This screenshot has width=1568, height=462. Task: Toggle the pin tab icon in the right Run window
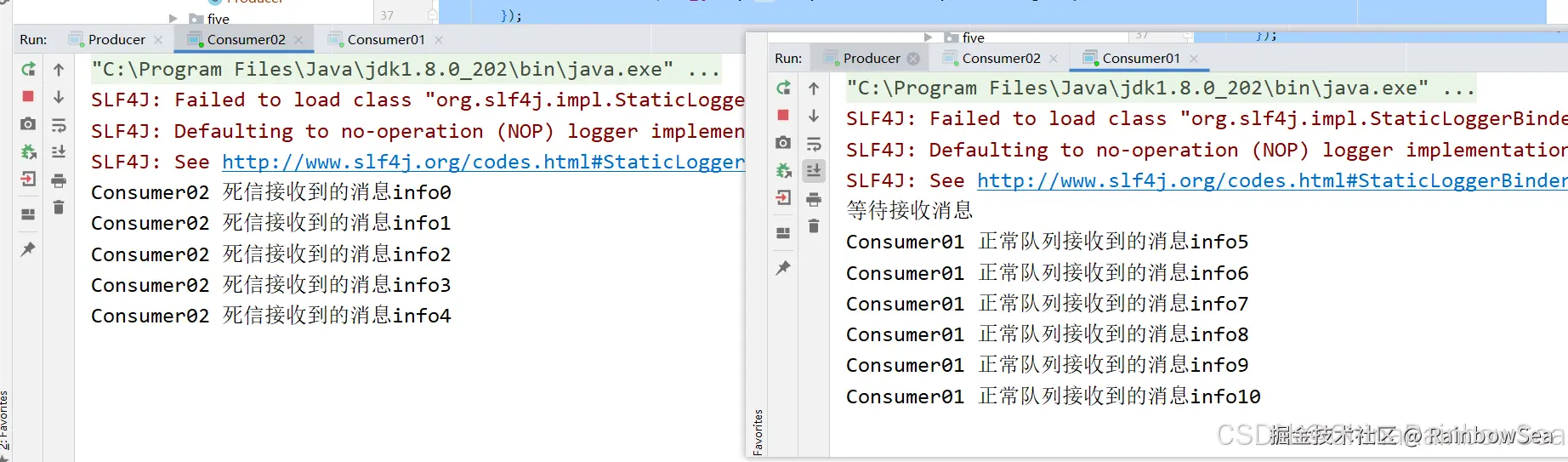pyautogui.click(x=783, y=268)
